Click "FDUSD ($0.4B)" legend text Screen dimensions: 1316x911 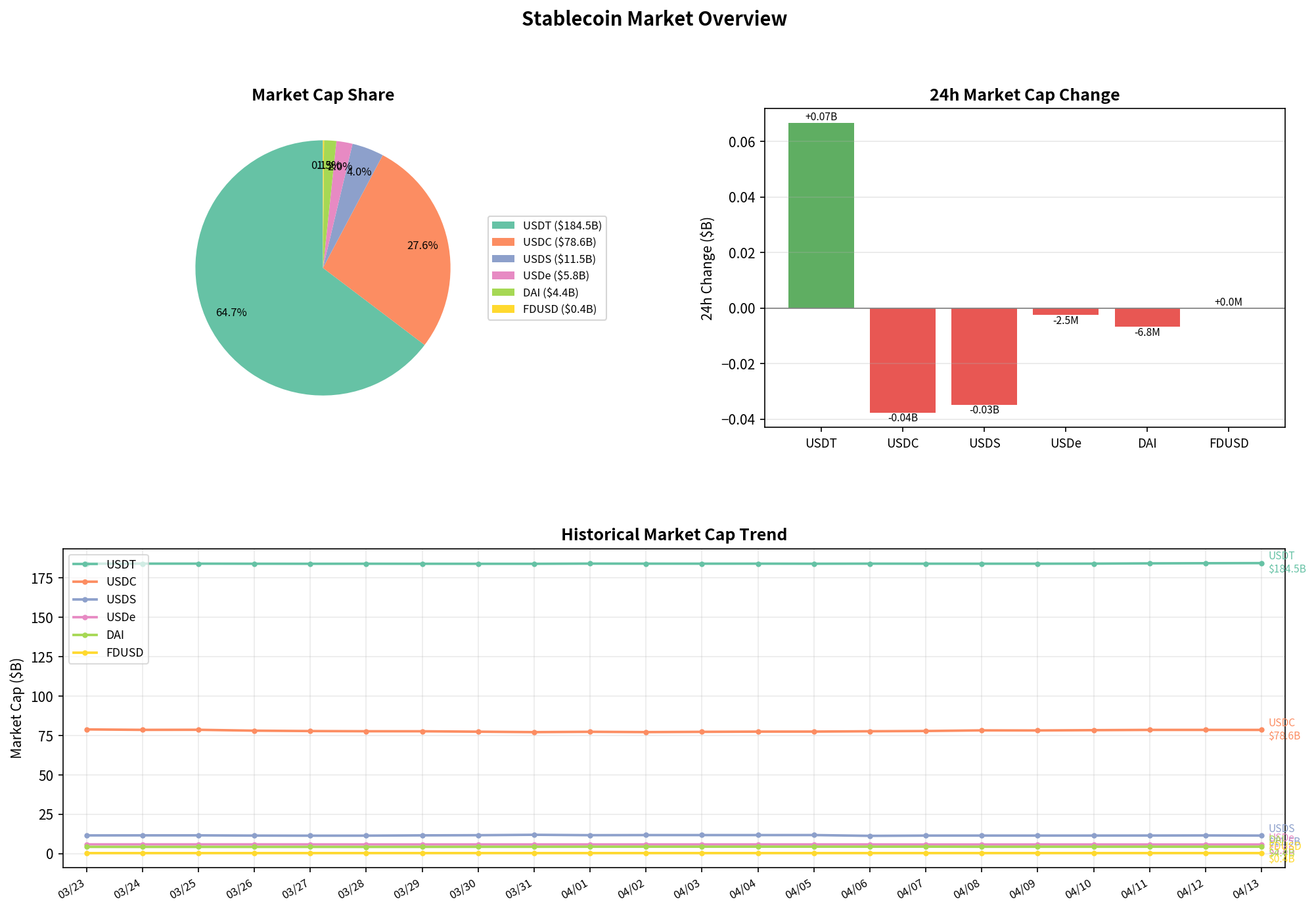pyautogui.click(x=560, y=309)
